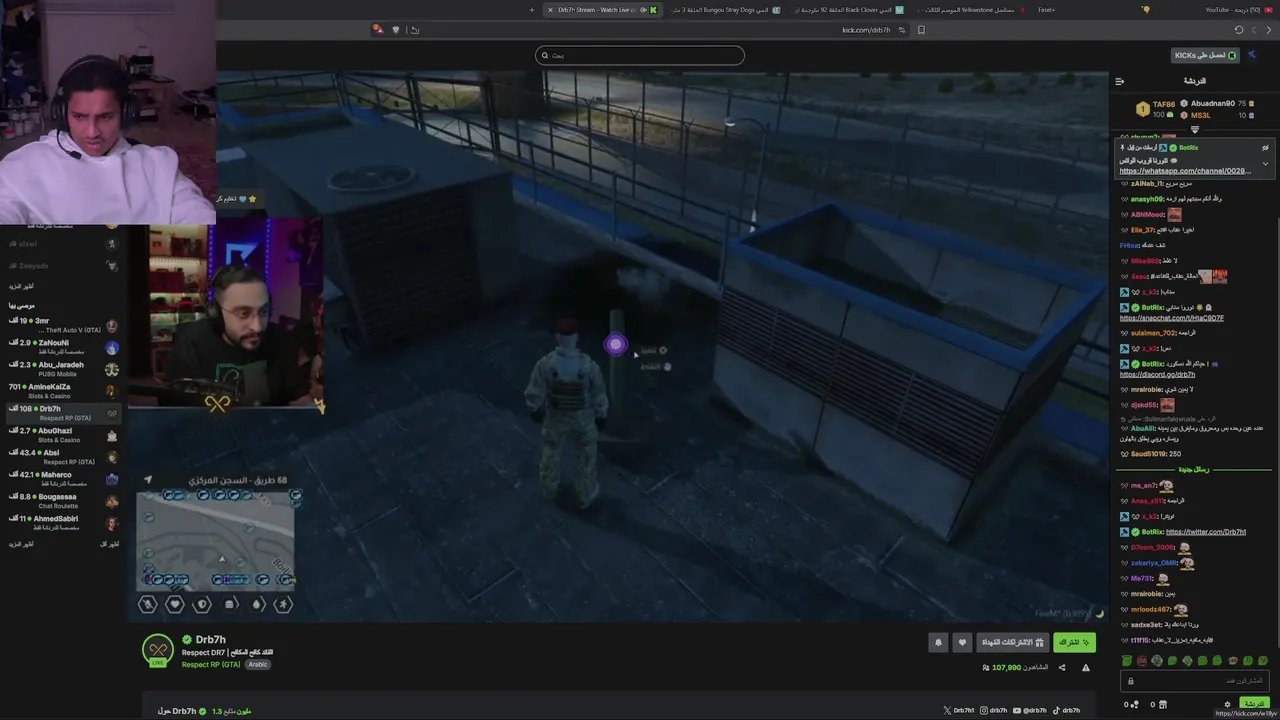Viewport: 1280px width, 720px height.
Task: Click the green subscribe button
Action: pos(1074,642)
